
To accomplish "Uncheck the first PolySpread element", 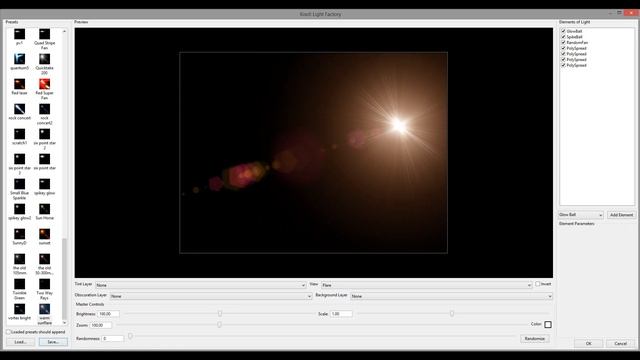I will [x=563, y=48].
